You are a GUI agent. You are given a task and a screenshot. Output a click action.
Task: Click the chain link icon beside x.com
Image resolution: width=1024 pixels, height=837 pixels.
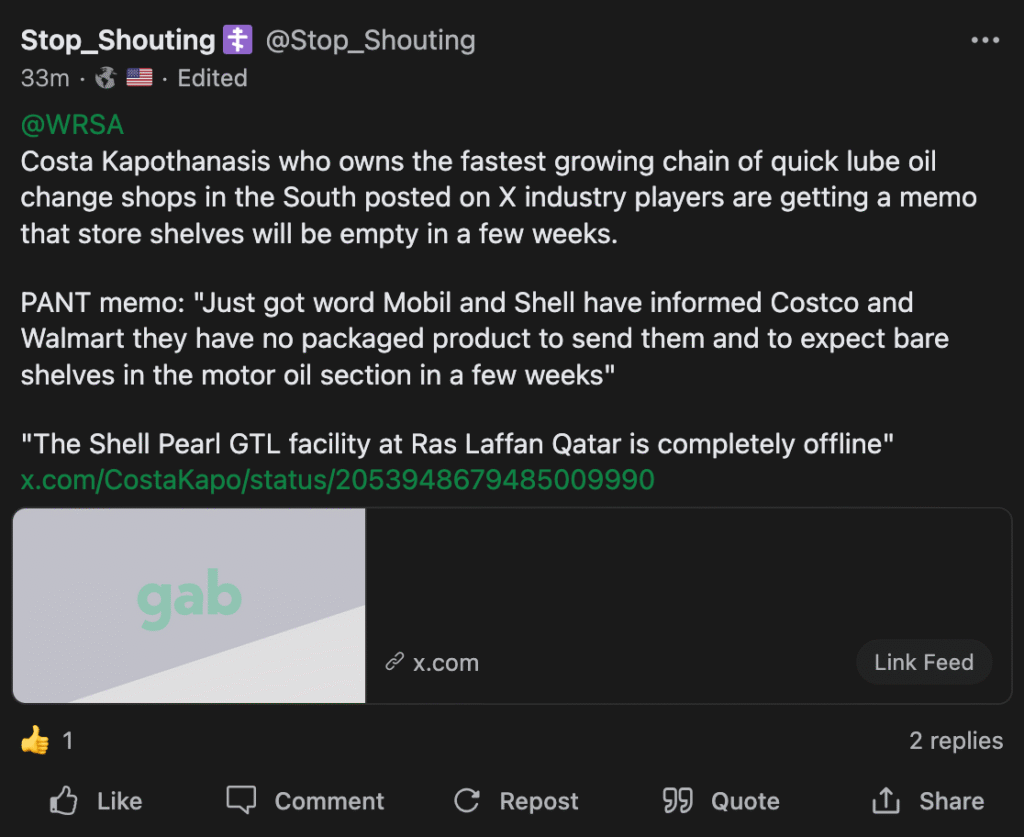pyautogui.click(x=394, y=662)
